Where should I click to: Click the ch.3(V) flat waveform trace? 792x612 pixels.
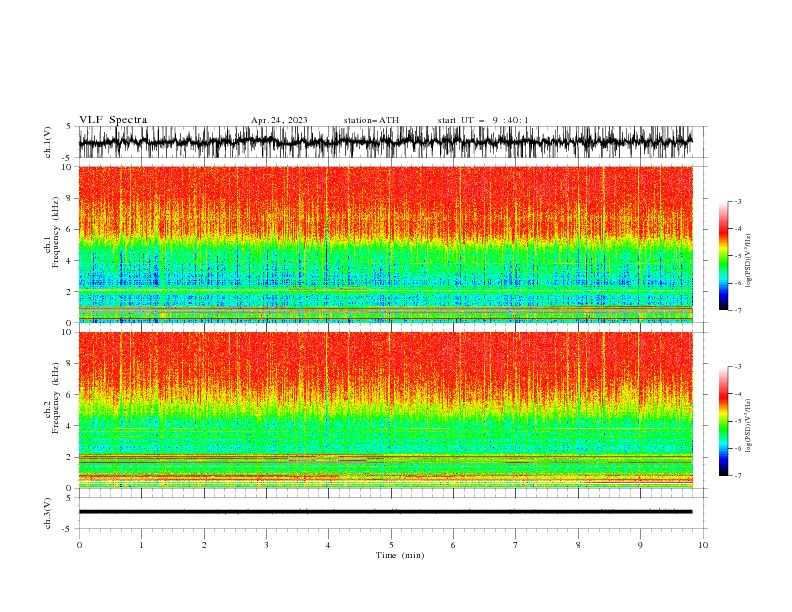[x=385, y=512]
